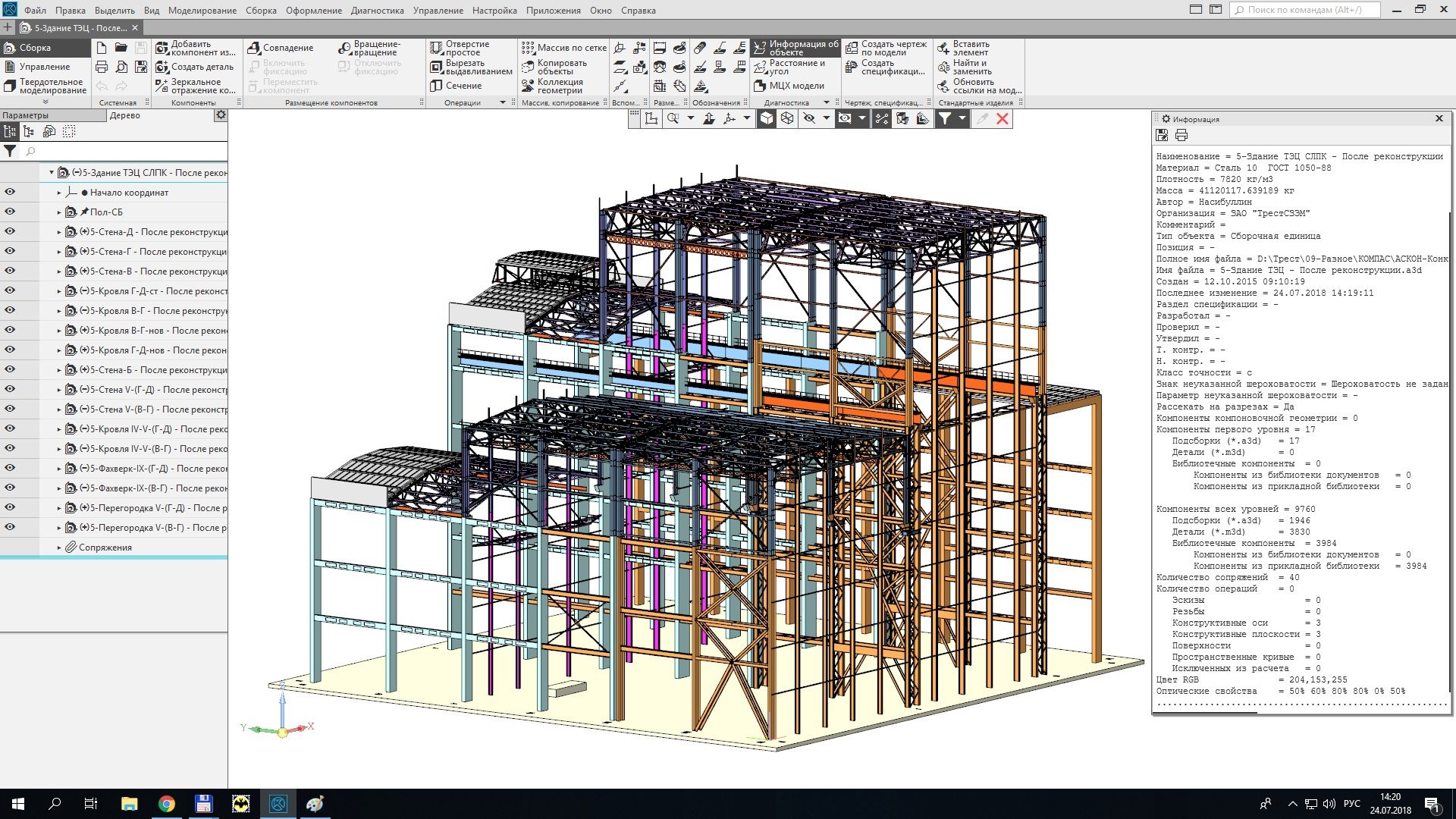Open dropdown arrow next to hidden-eye icon

tap(826, 118)
